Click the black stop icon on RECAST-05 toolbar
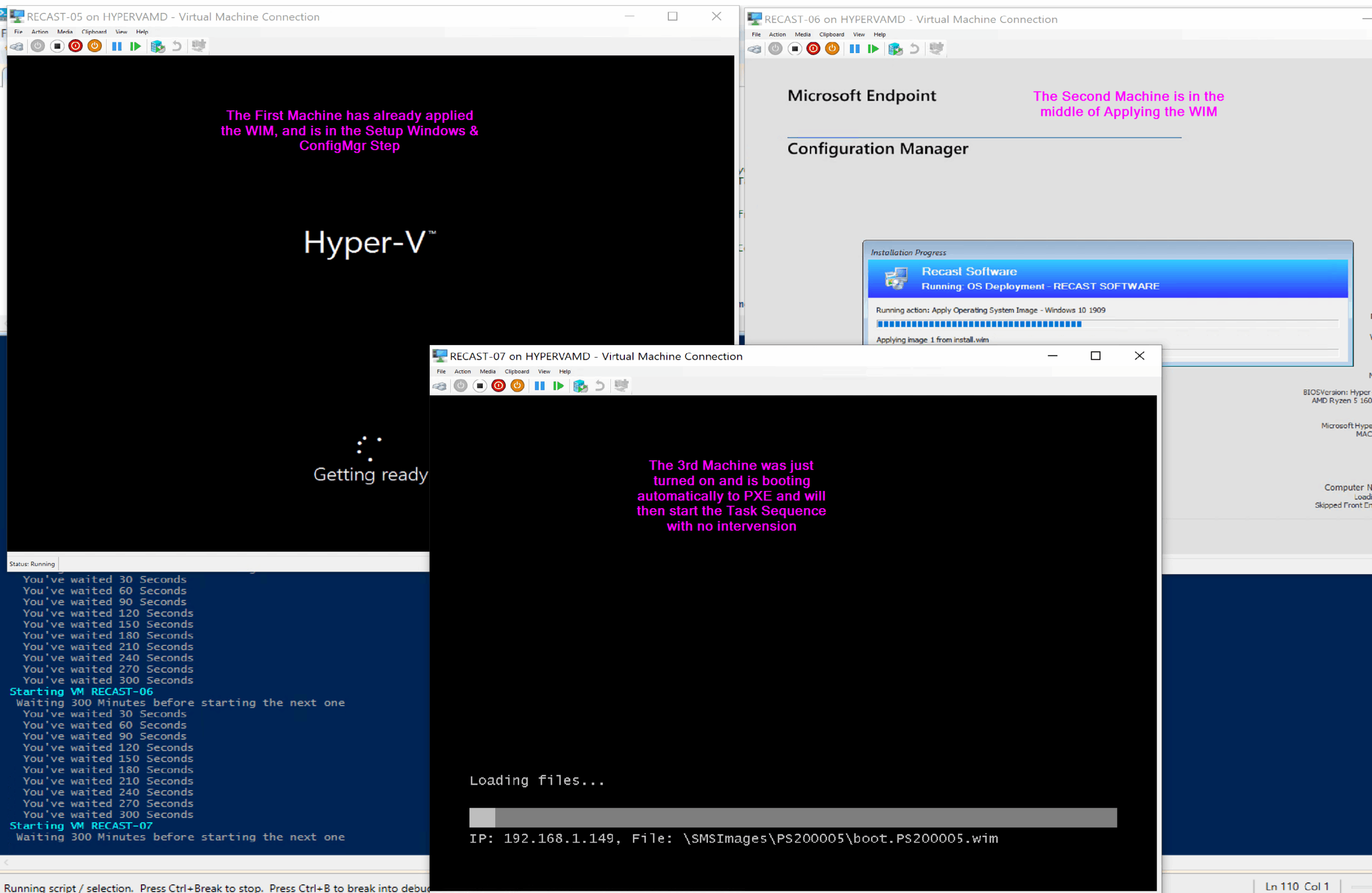This screenshot has width=1372, height=893. click(57, 46)
